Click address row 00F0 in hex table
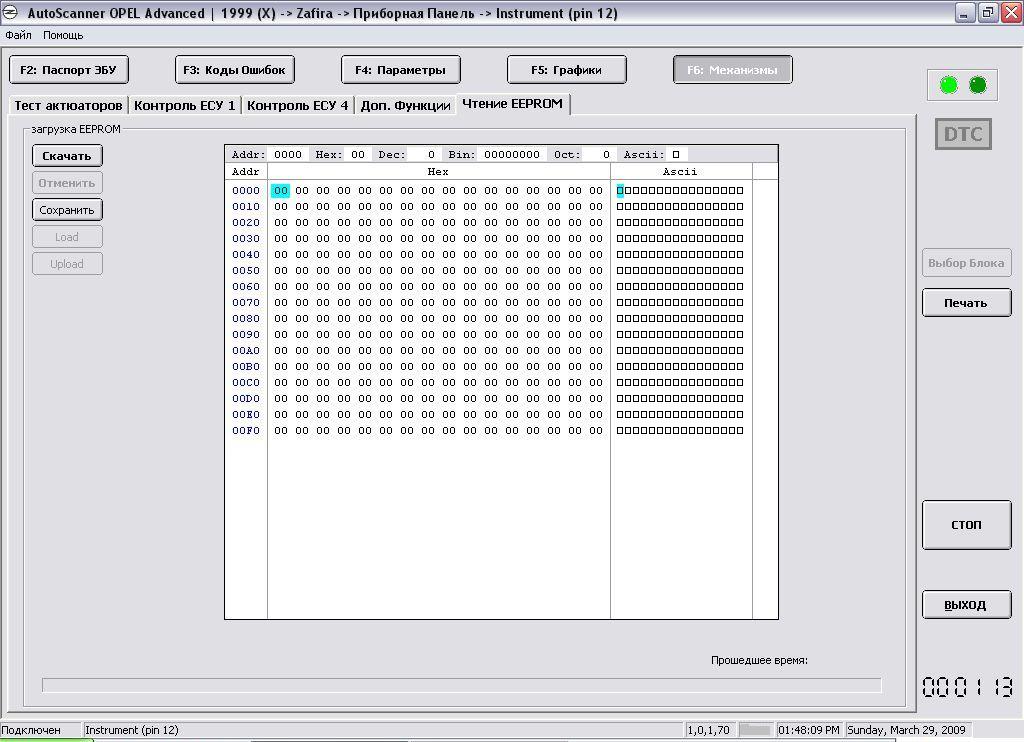 (x=246, y=431)
